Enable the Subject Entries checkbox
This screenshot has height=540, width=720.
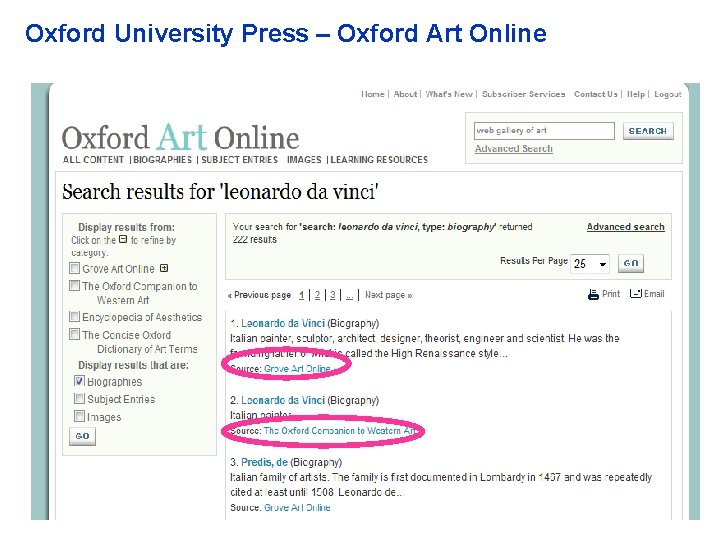pyautogui.click(x=79, y=398)
